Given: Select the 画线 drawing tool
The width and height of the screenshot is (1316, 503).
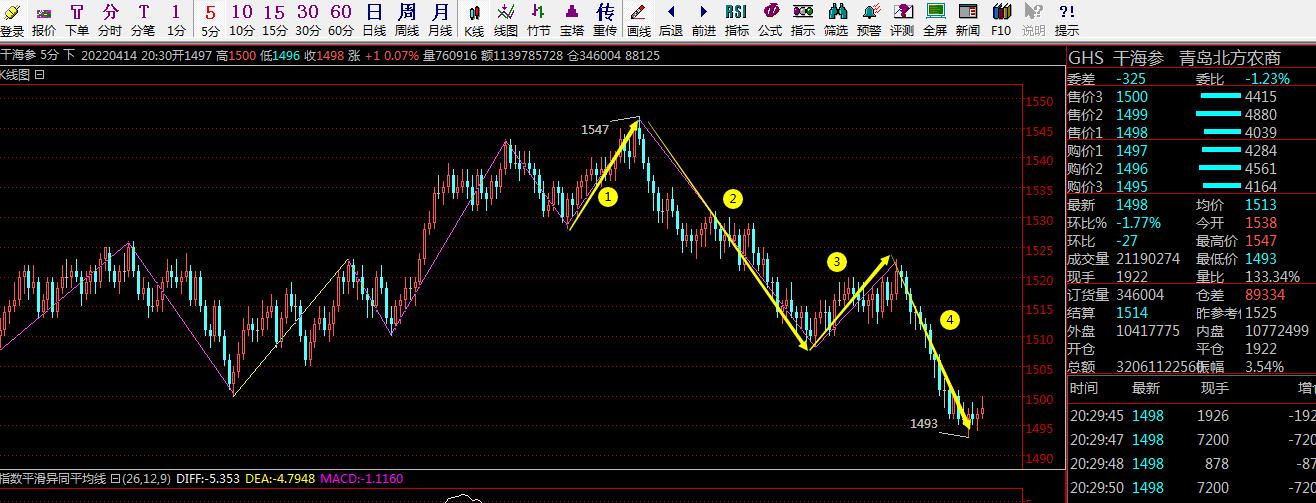Looking at the screenshot, I should [638, 18].
